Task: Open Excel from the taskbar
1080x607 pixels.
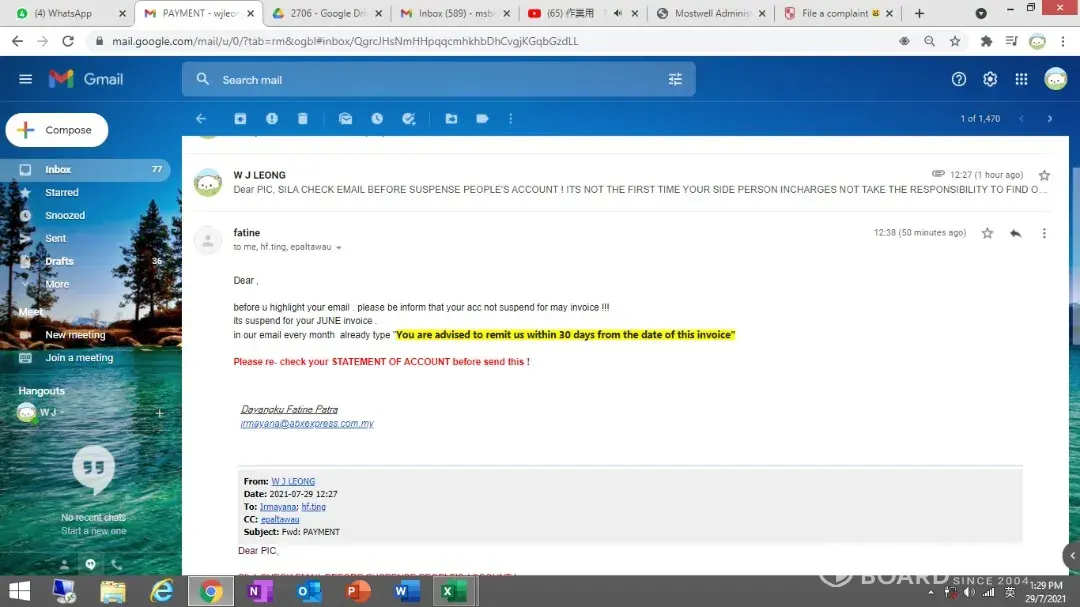Action: coord(454,591)
